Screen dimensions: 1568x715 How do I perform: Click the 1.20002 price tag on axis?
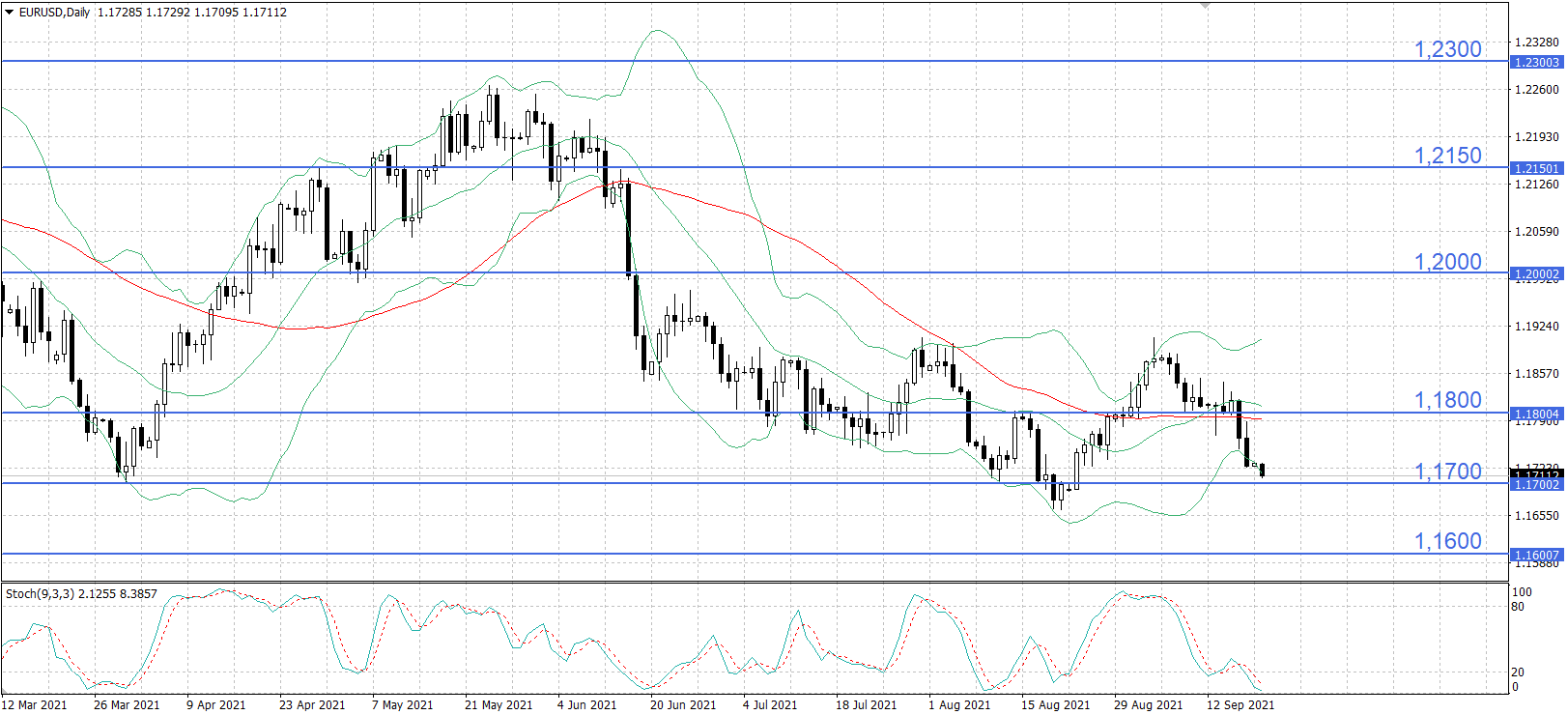coord(1536,274)
